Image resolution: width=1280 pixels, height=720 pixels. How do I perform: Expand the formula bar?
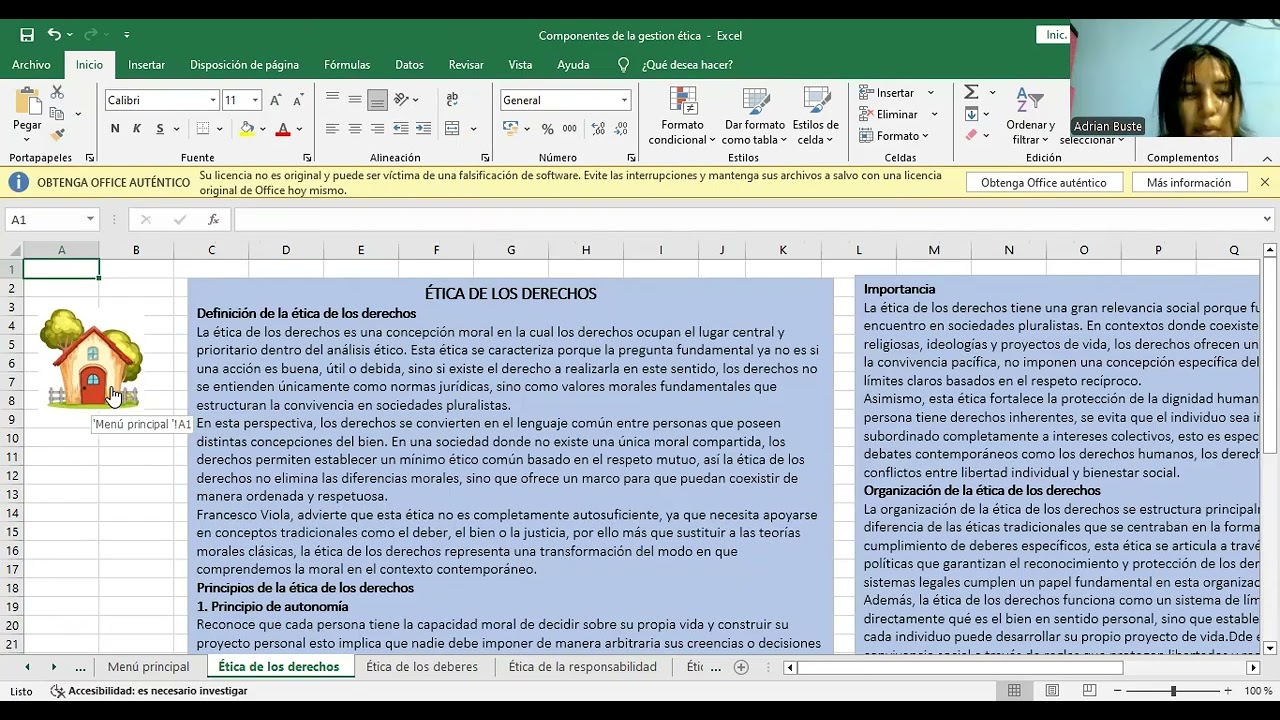pos(1268,219)
